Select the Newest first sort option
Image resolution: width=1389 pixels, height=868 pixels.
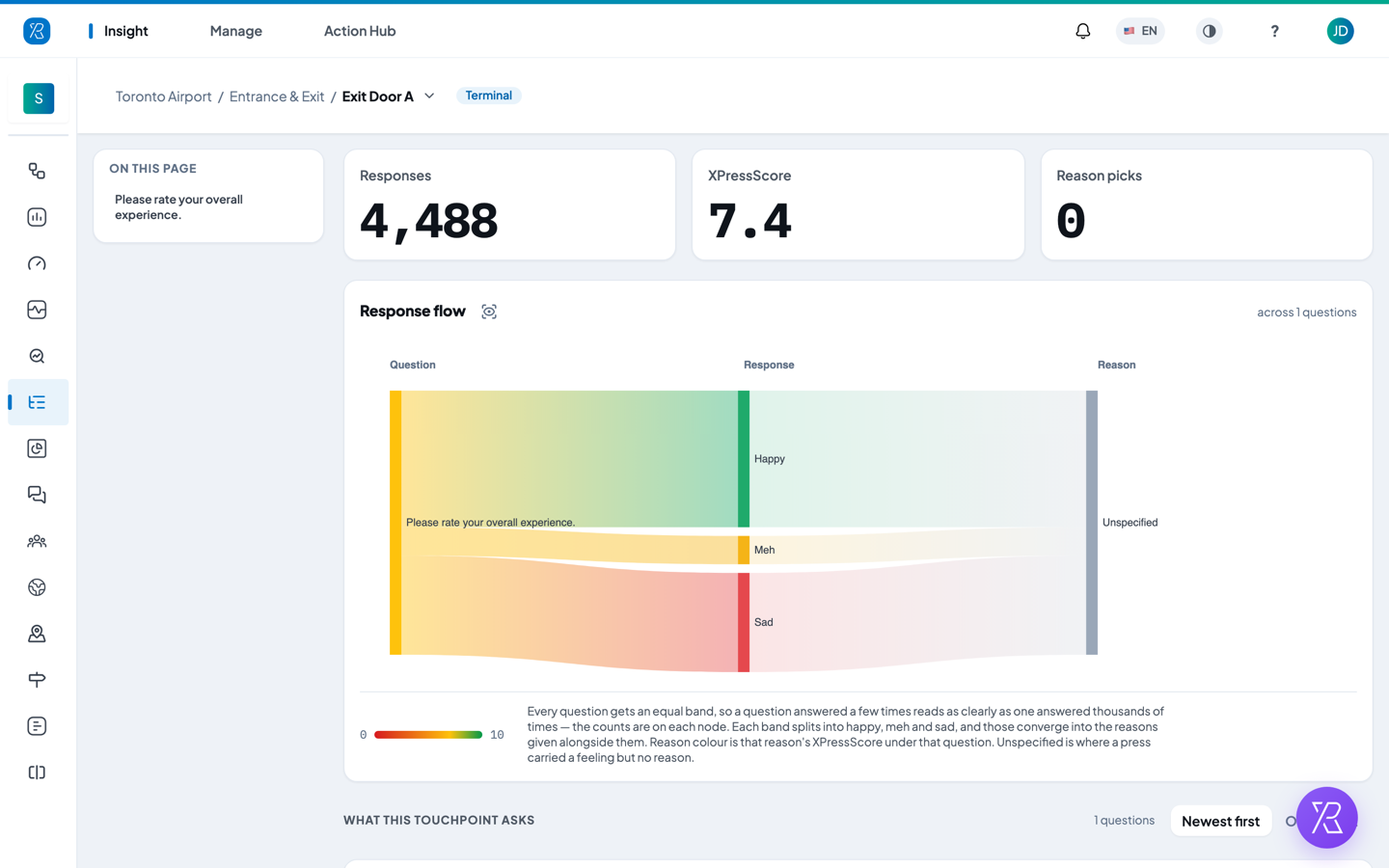(x=1220, y=821)
